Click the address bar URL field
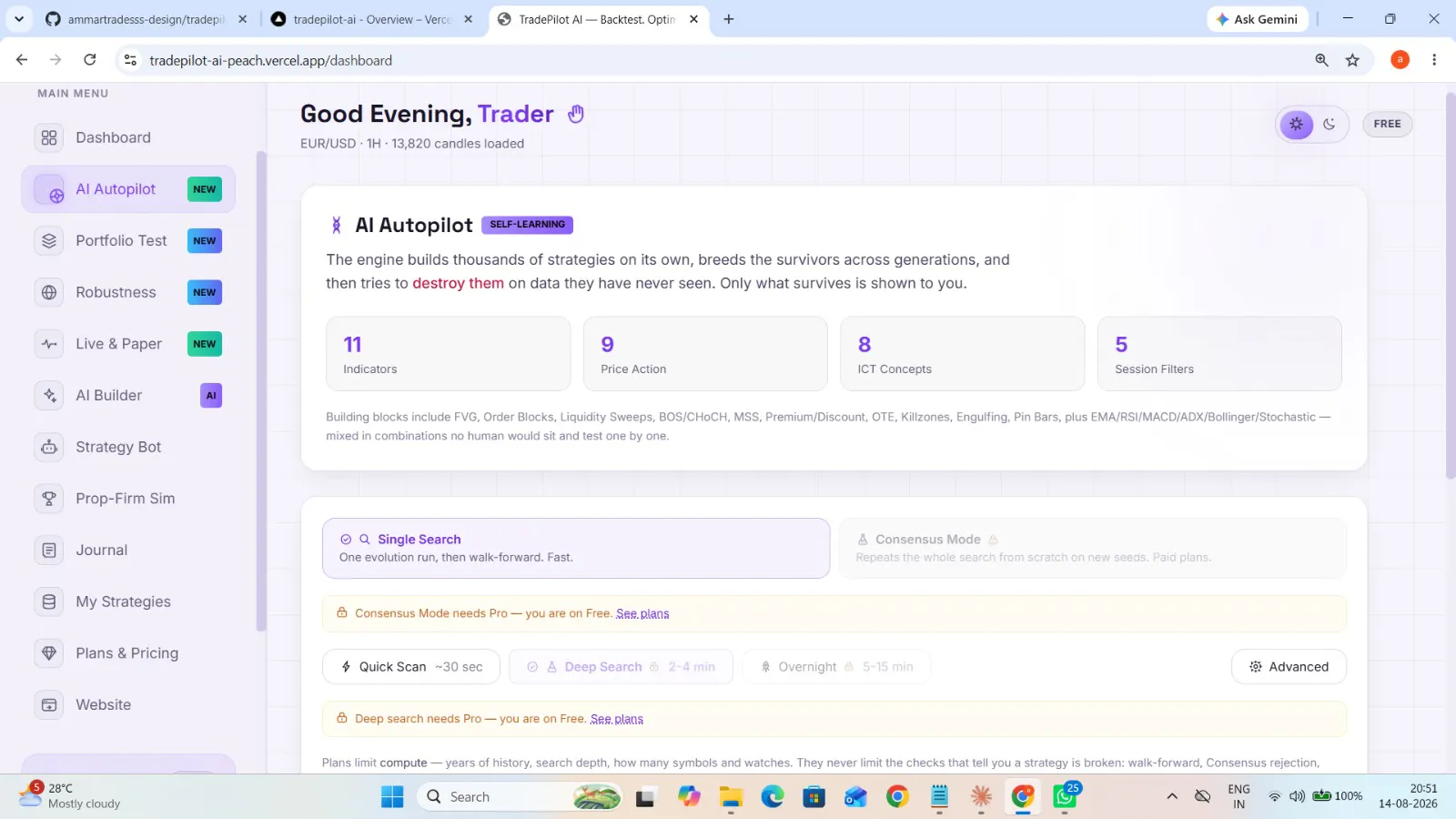Screen dimensions: 1456x819 719,60
